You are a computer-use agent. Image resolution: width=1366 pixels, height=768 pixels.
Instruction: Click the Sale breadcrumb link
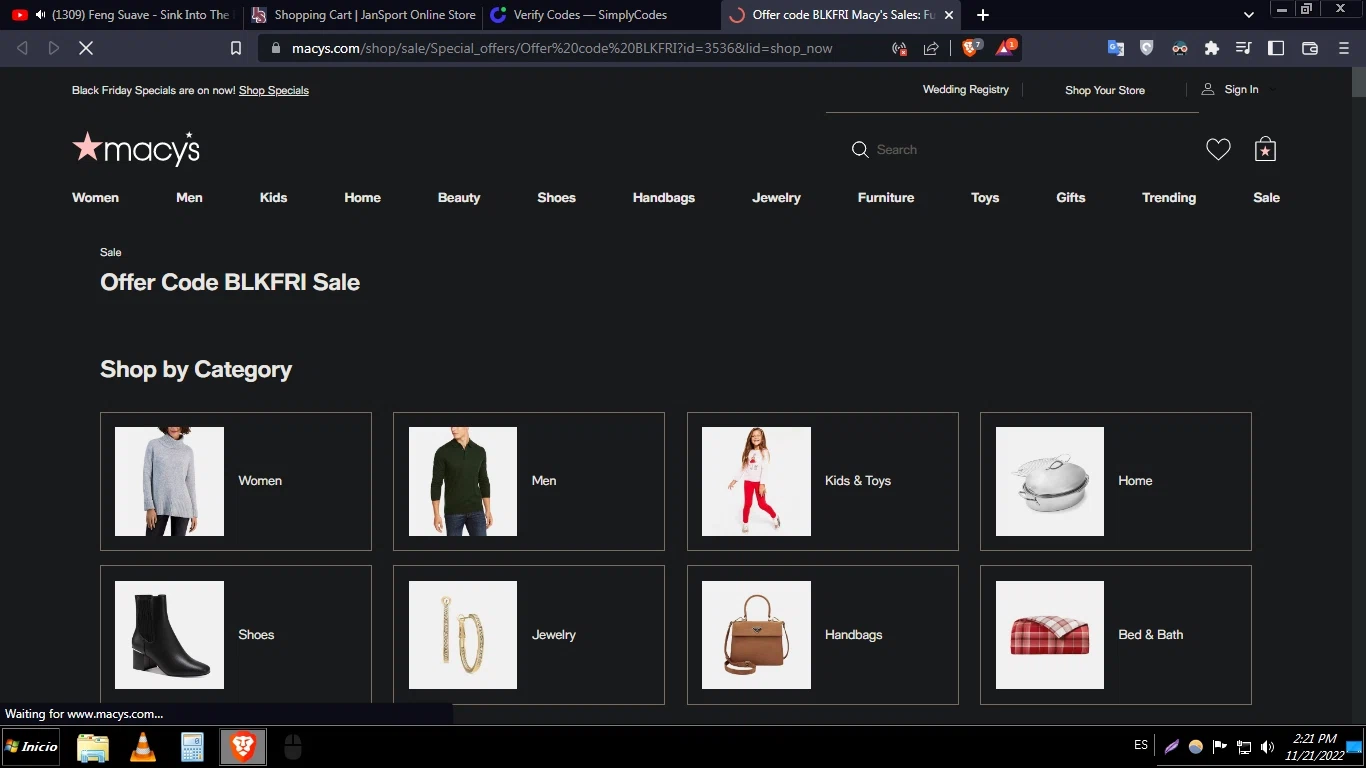pos(110,252)
